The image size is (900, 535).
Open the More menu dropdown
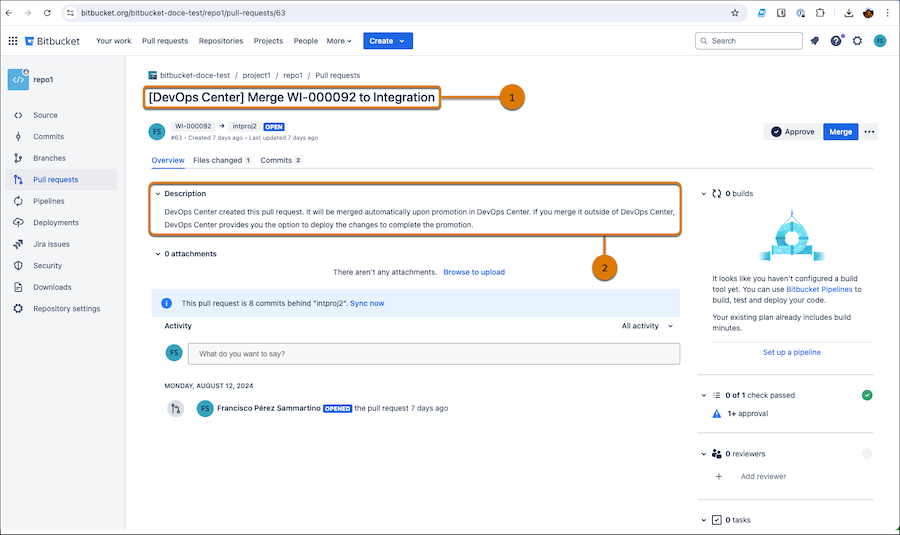[x=339, y=41]
